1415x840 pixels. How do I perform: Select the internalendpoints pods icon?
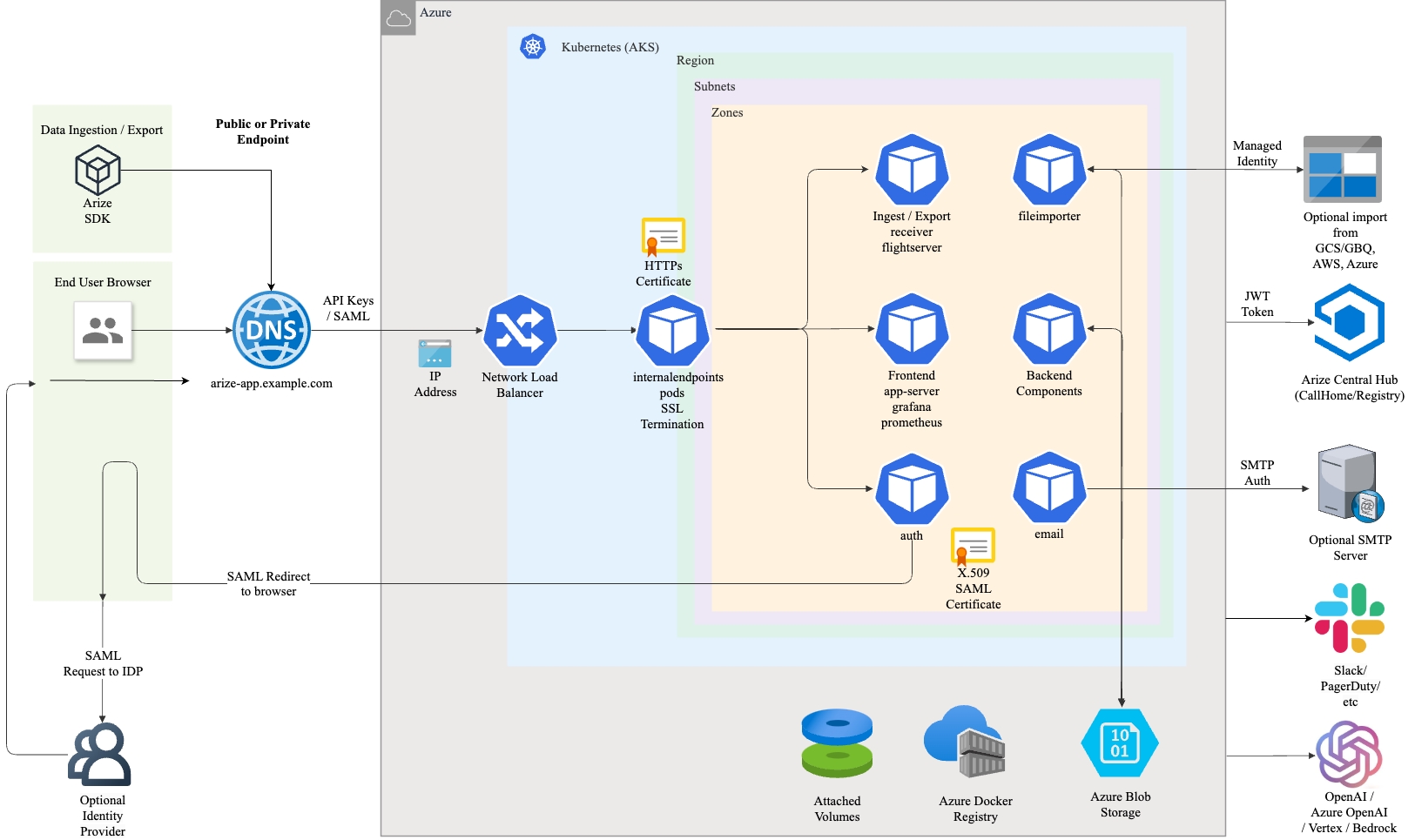pyautogui.click(x=672, y=331)
